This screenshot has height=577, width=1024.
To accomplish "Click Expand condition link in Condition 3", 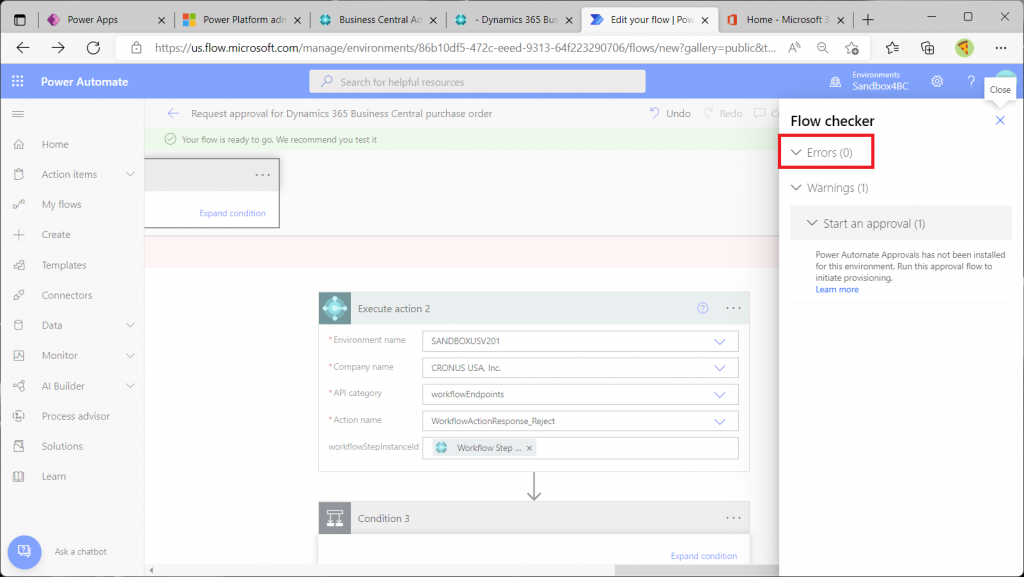I will pyautogui.click(x=703, y=556).
